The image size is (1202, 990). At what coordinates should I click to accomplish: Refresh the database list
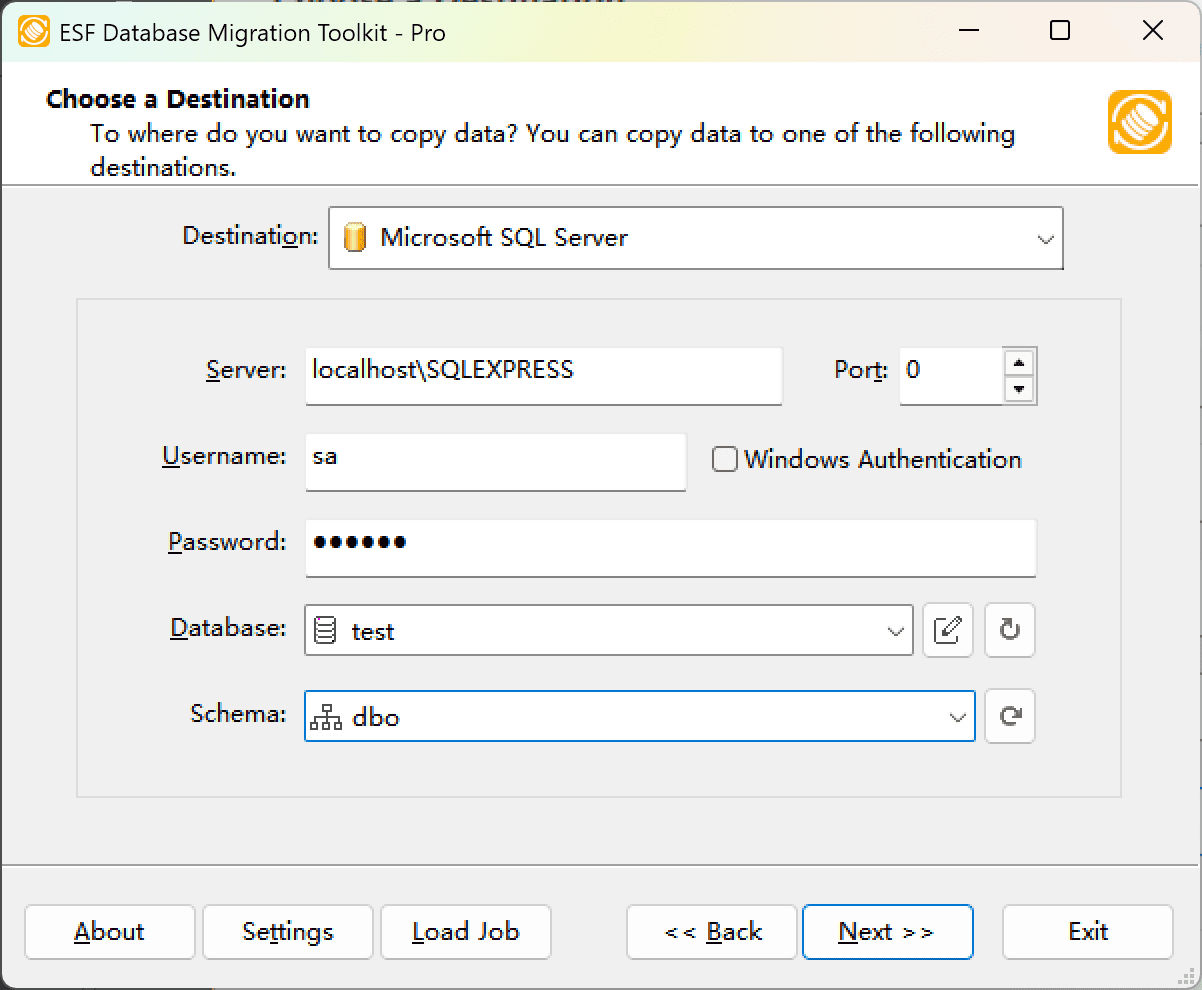click(x=1009, y=630)
